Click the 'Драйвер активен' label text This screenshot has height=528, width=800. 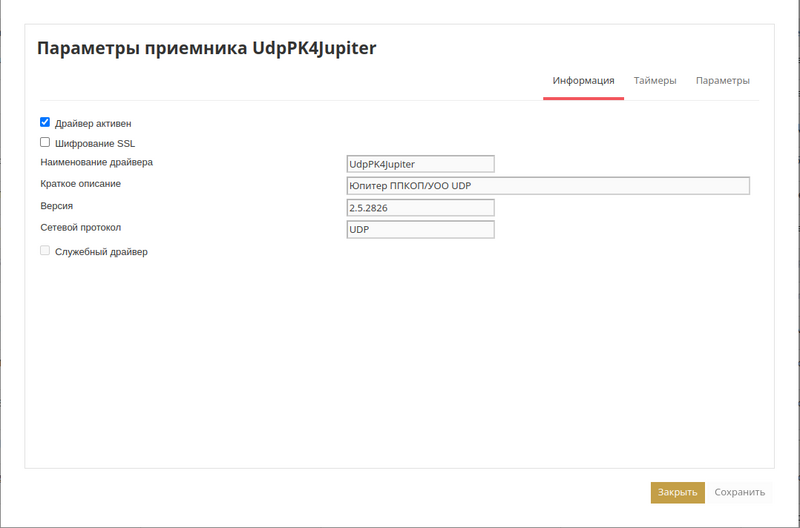[93, 124]
